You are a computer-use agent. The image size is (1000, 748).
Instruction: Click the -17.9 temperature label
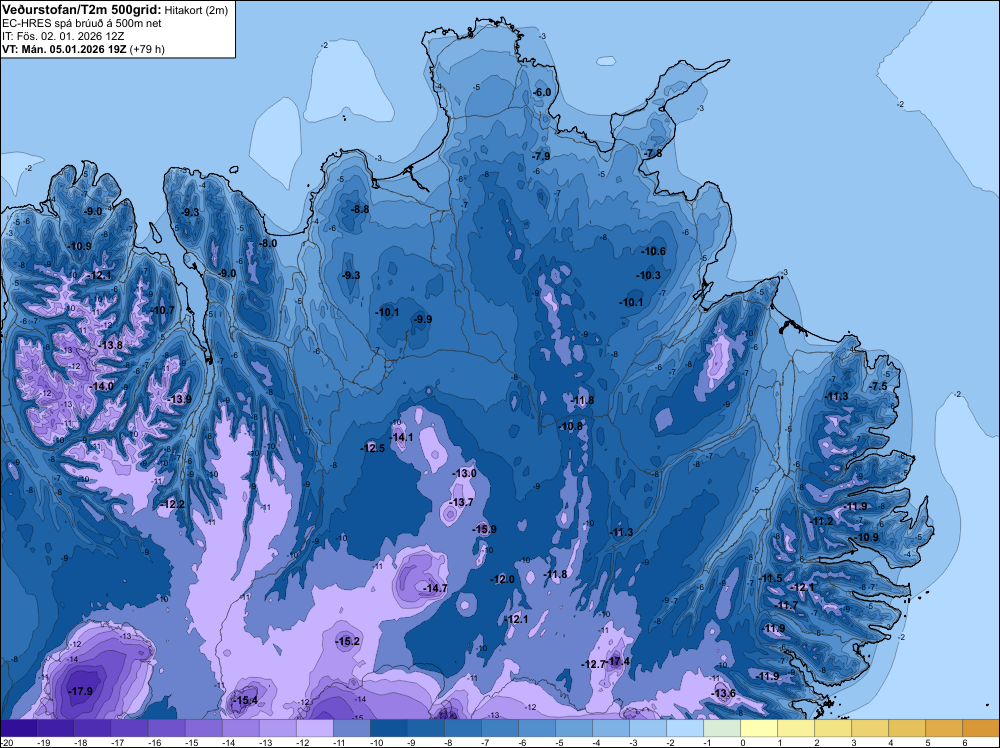click(x=81, y=691)
